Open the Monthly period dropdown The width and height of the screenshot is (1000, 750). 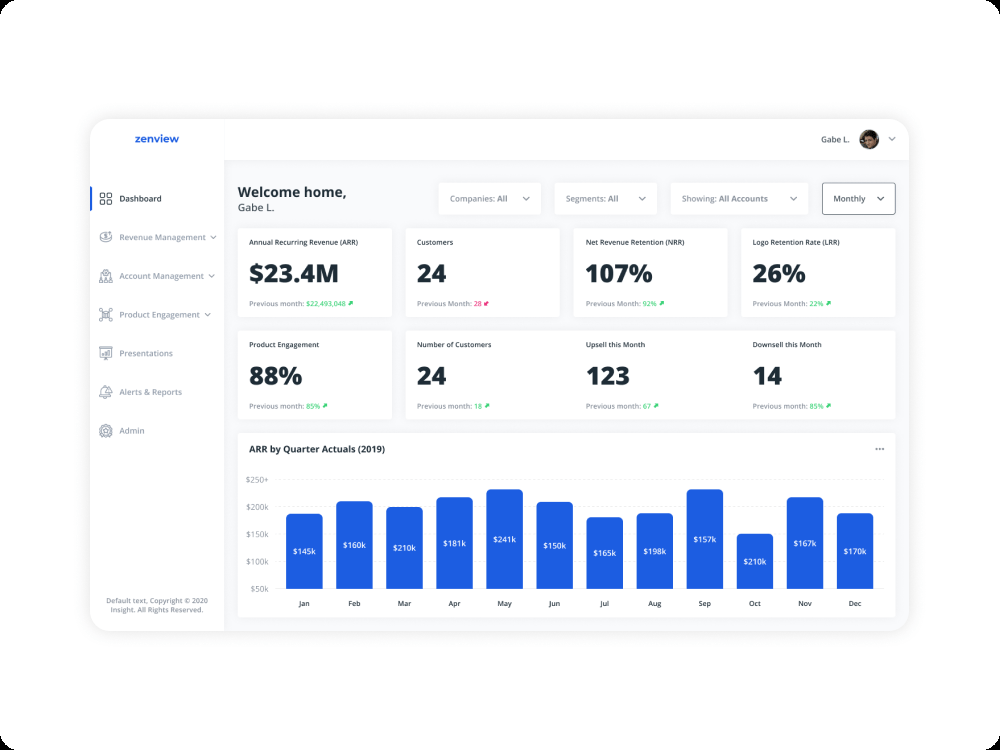[x=858, y=199]
